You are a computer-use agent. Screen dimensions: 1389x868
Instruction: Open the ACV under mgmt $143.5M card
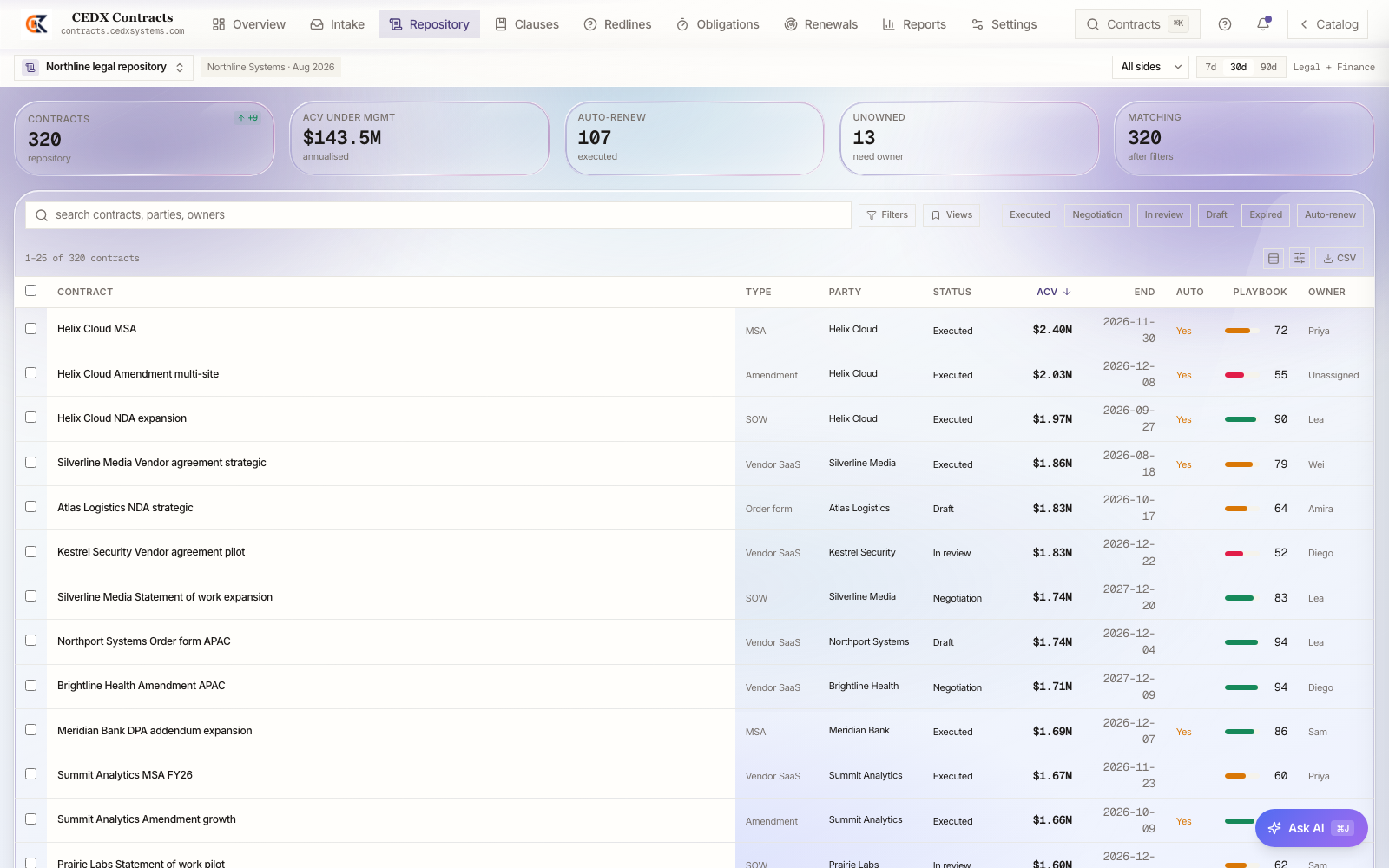tap(419, 139)
